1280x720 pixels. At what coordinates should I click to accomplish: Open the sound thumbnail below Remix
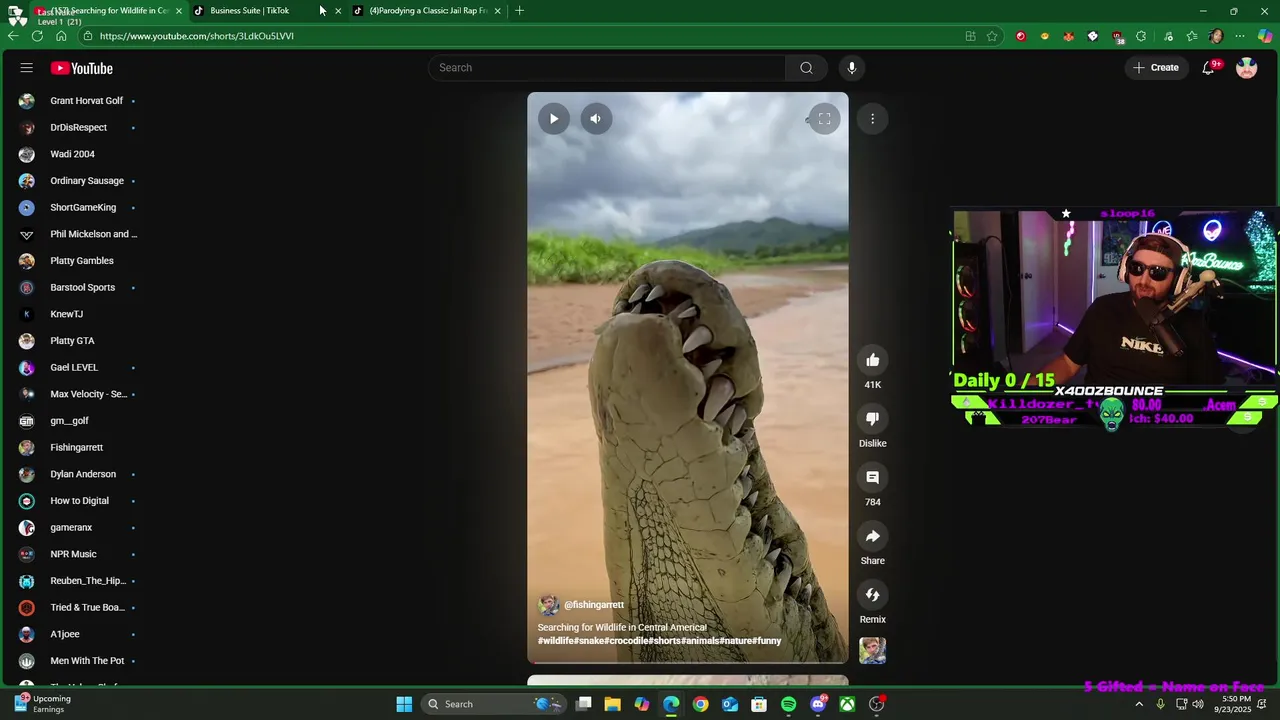(873, 651)
